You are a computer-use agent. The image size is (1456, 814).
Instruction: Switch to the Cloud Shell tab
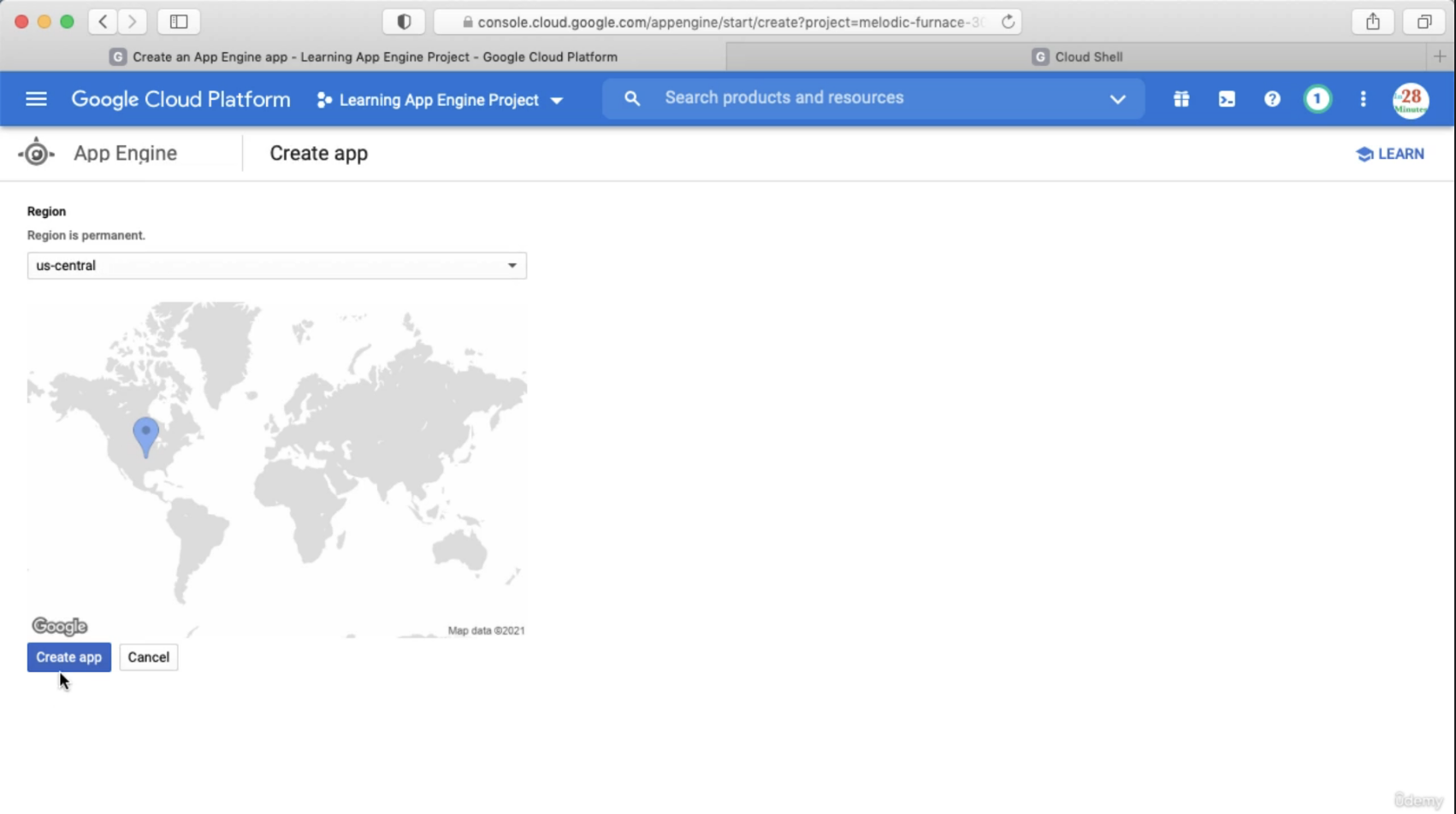1077,57
